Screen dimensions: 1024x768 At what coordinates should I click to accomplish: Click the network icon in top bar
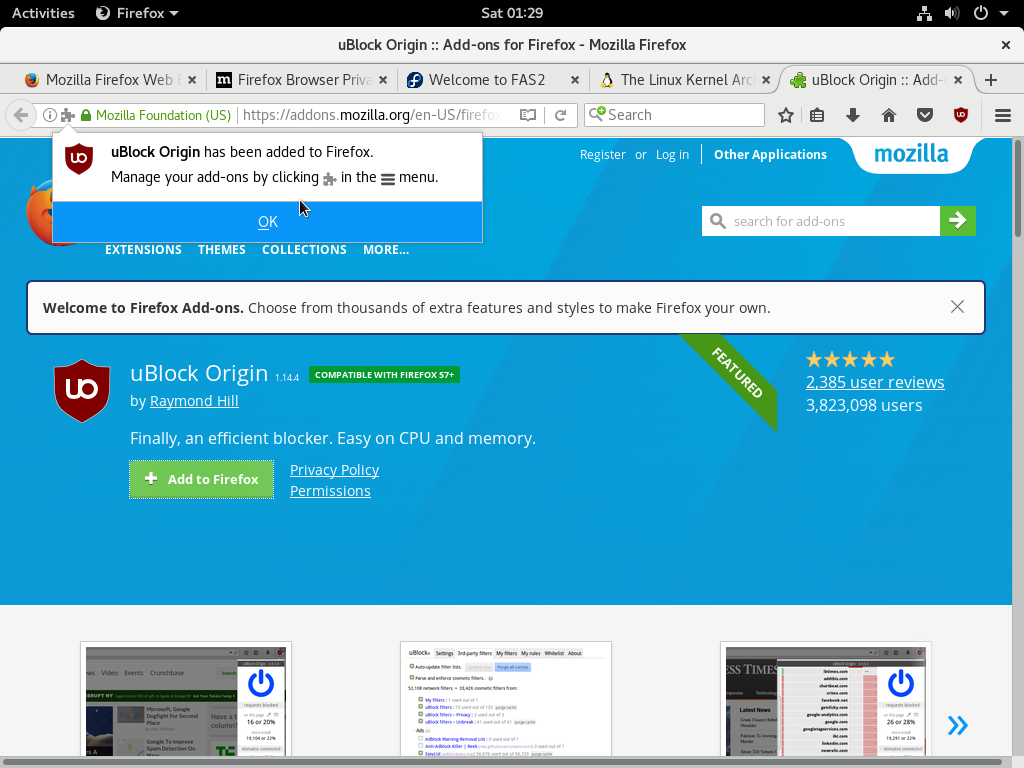(x=924, y=13)
